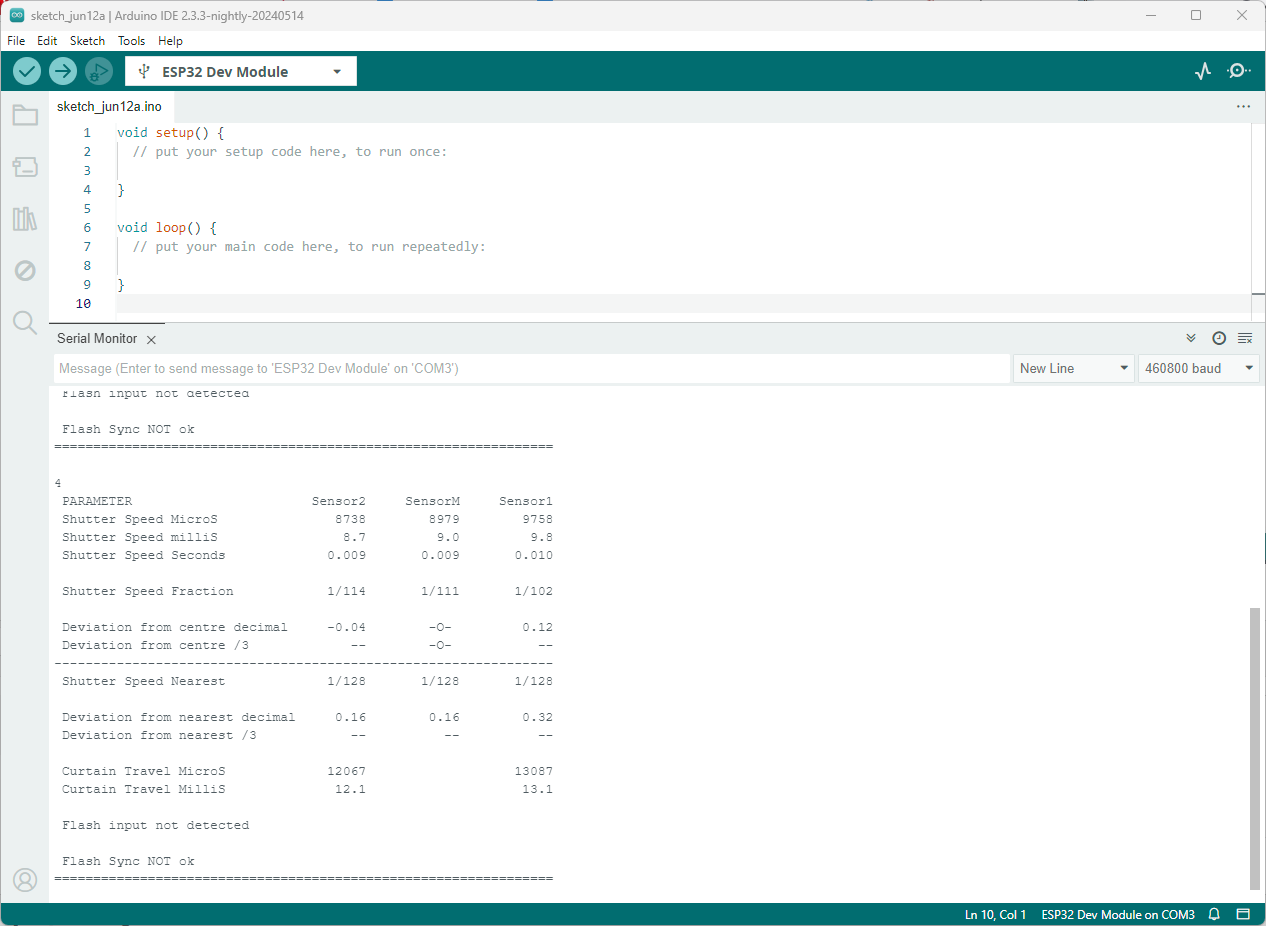Viewport: 1266px width, 926px height.
Task: Open the Library Manager sidebar icon
Action: [x=25, y=219]
